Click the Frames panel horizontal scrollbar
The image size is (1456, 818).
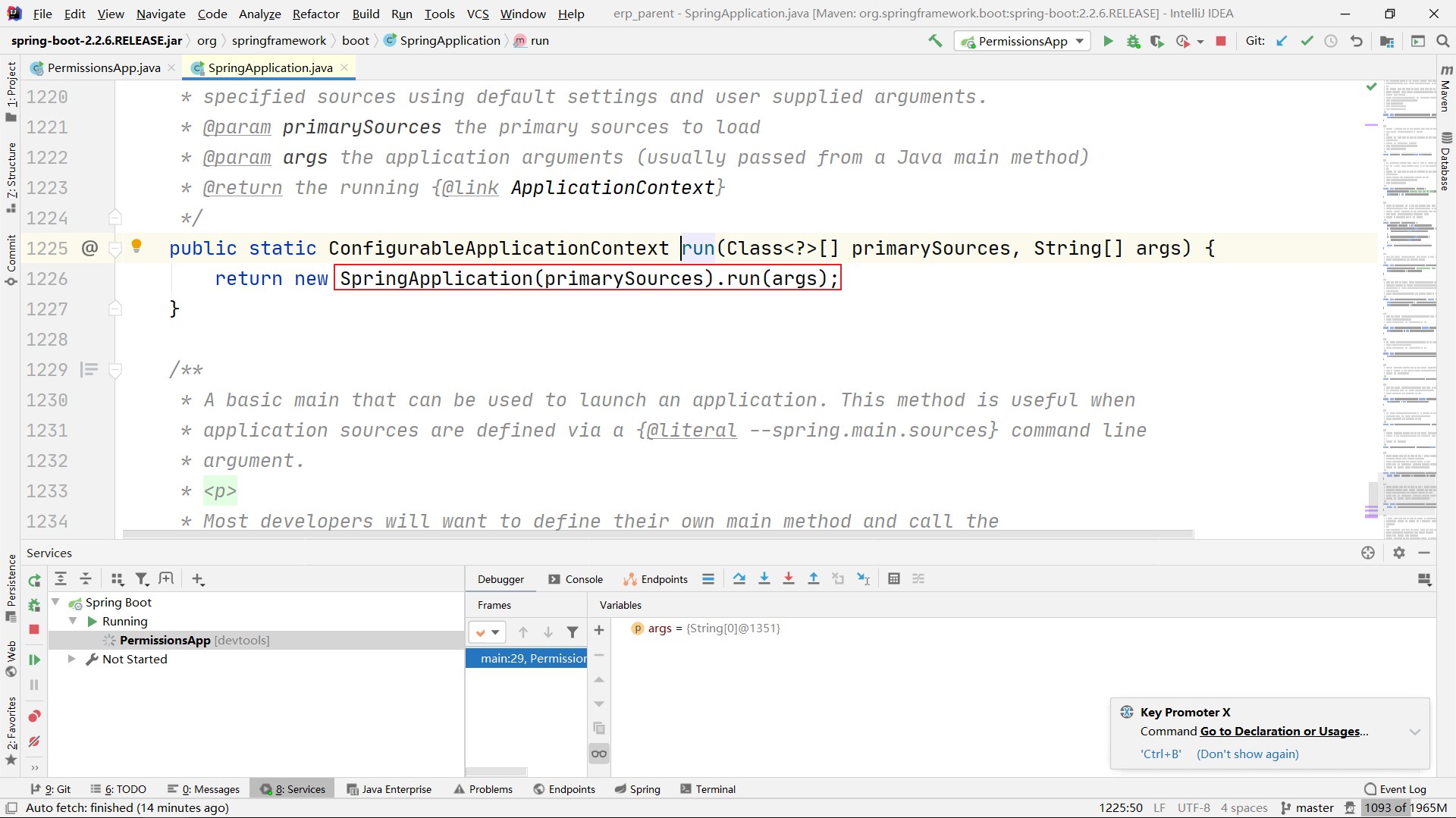click(496, 771)
